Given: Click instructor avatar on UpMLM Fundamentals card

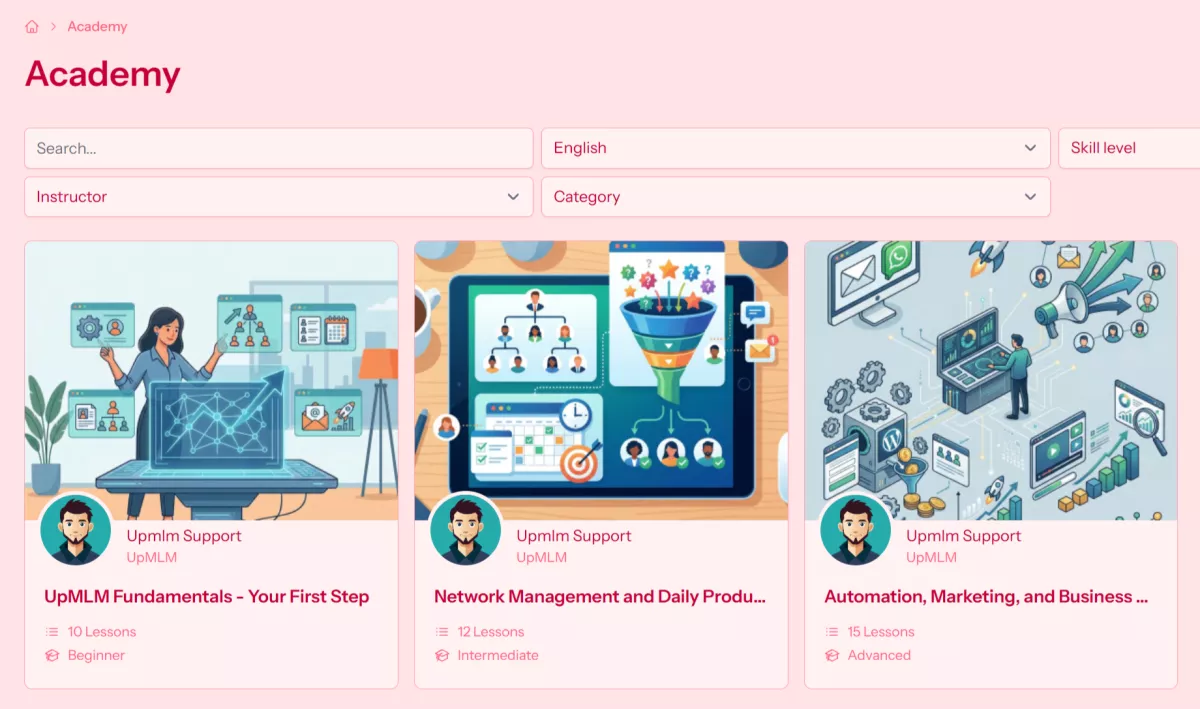Looking at the screenshot, I should point(76,530).
